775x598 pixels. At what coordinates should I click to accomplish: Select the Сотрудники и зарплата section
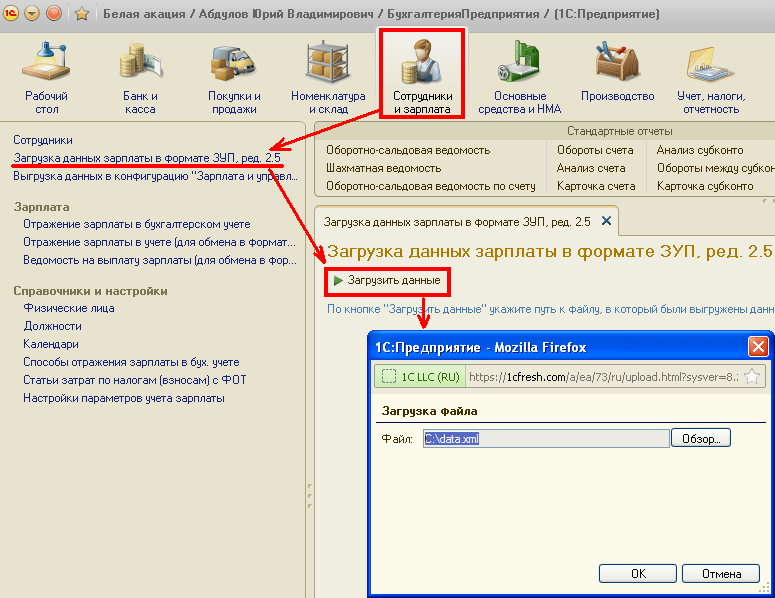(422, 74)
